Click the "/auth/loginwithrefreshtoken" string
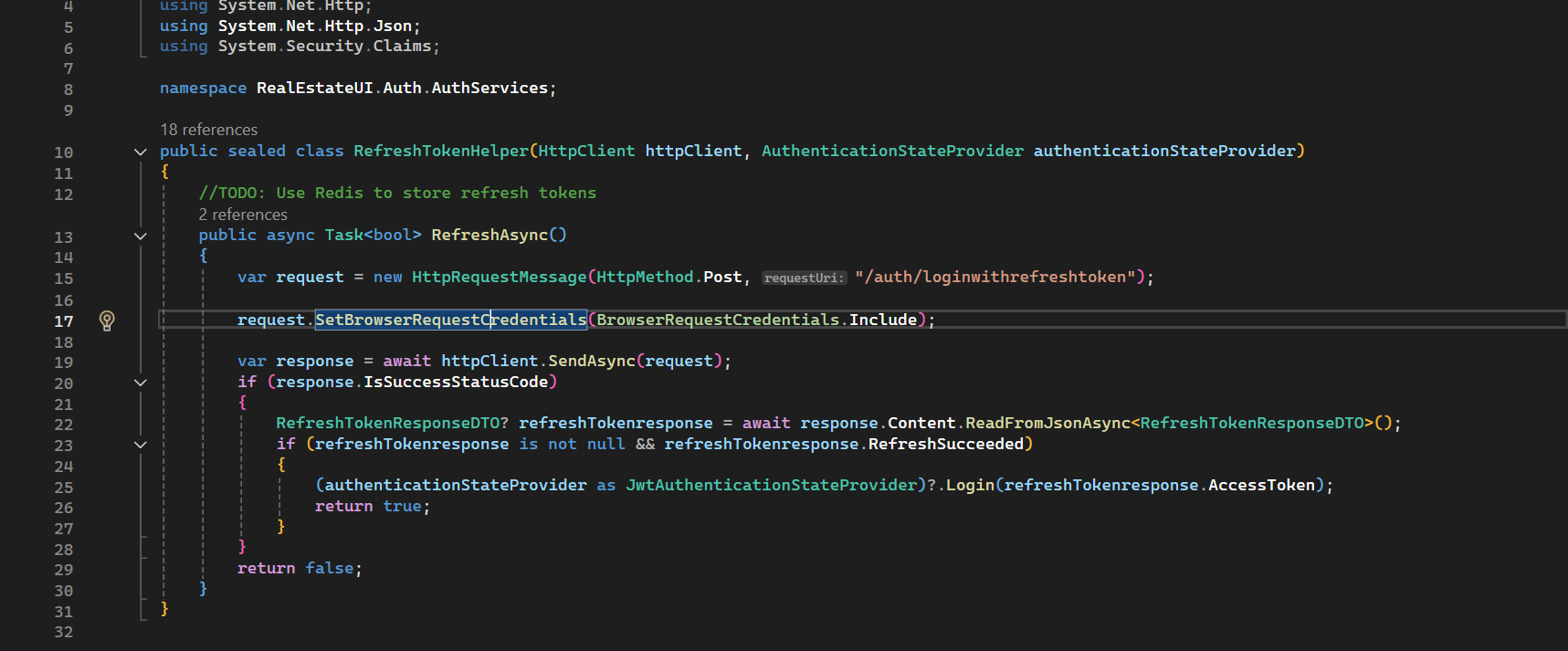The height and width of the screenshot is (651, 1568). tap(995, 277)
